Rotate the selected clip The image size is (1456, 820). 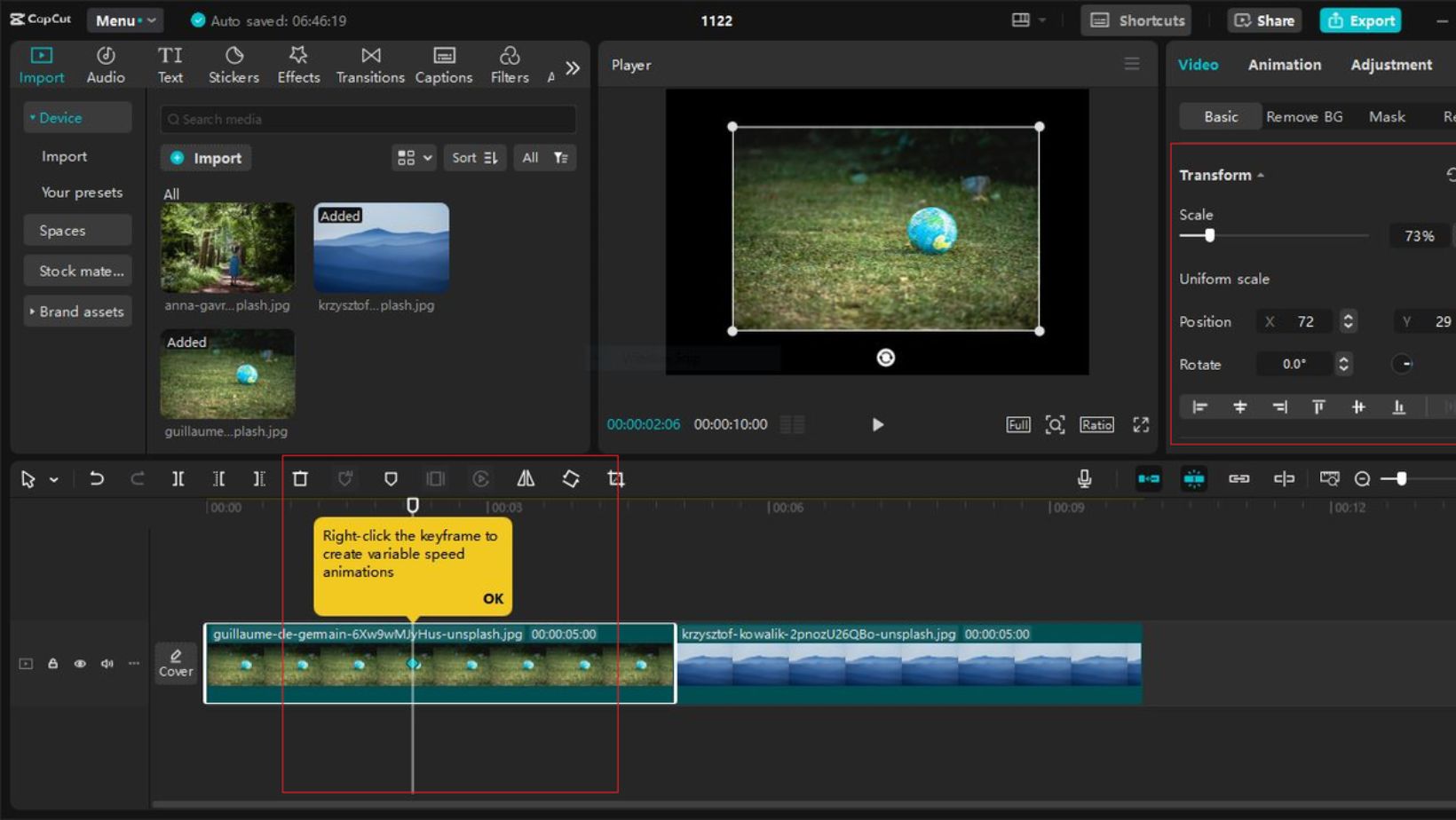[x=571, y=479]
